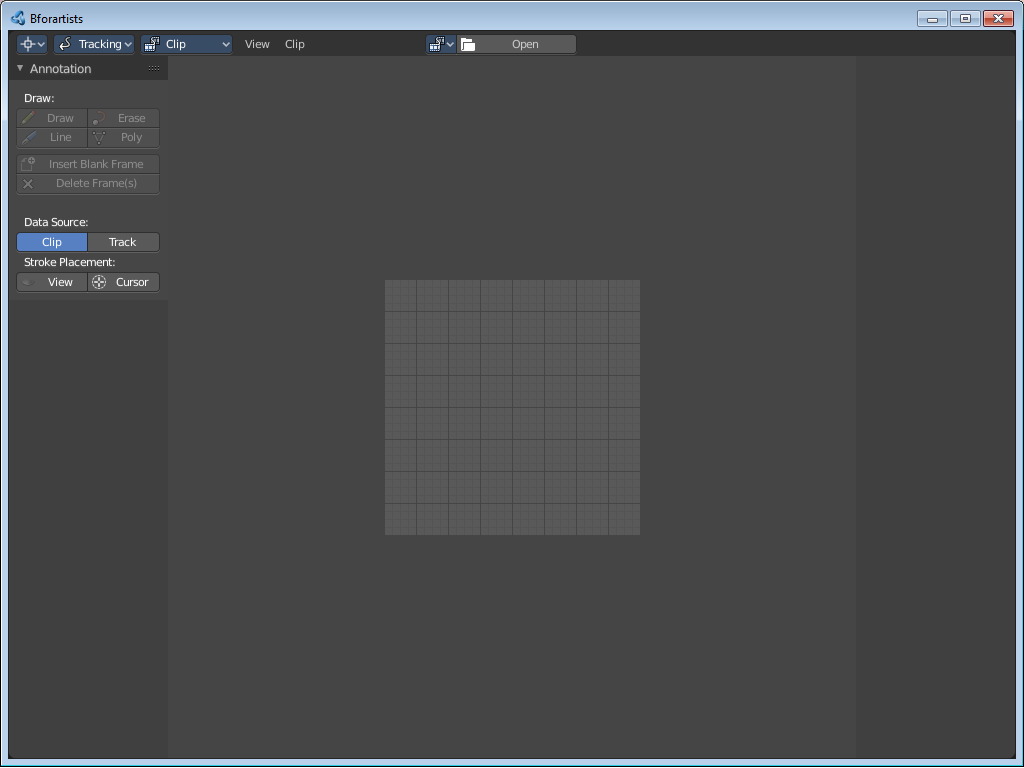Click the folder icon beside Open
Screen dimensions: 1024x768
click(468, 44)
